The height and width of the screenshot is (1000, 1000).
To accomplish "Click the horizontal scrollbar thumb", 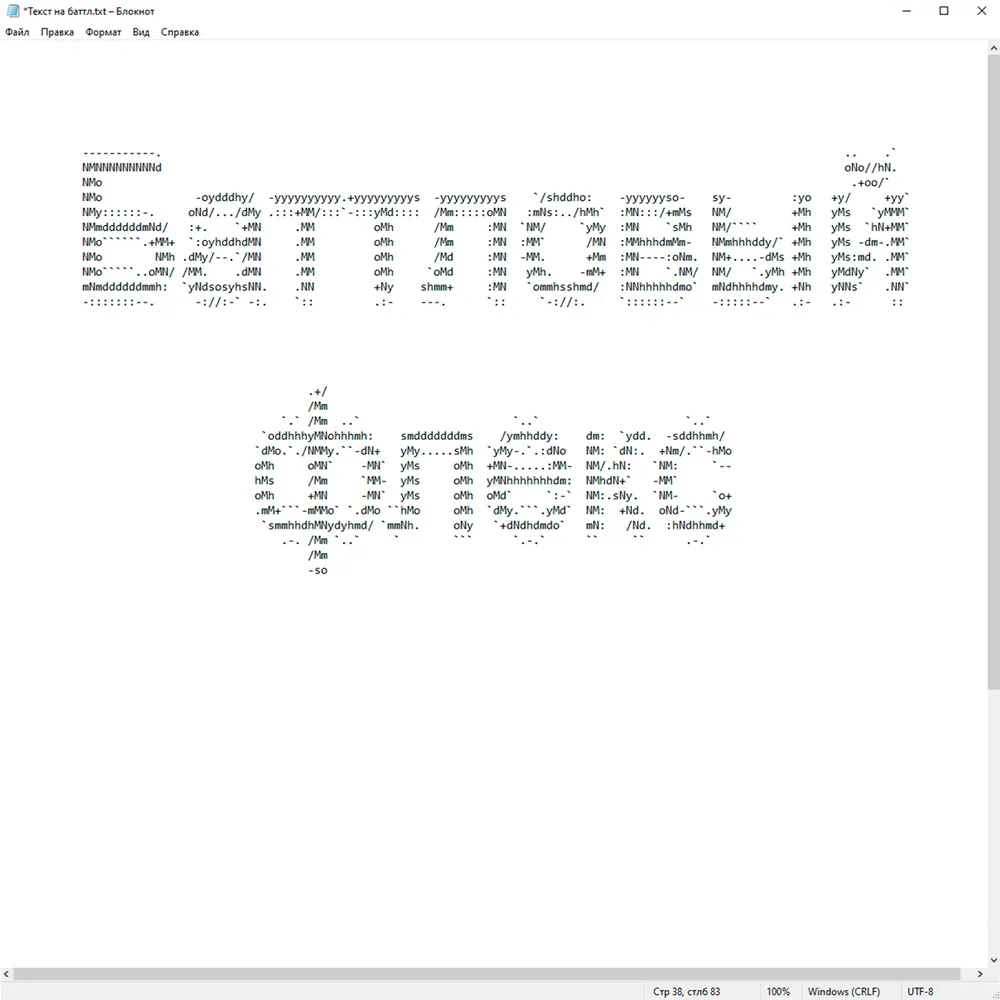I will [x=487, y=974].
